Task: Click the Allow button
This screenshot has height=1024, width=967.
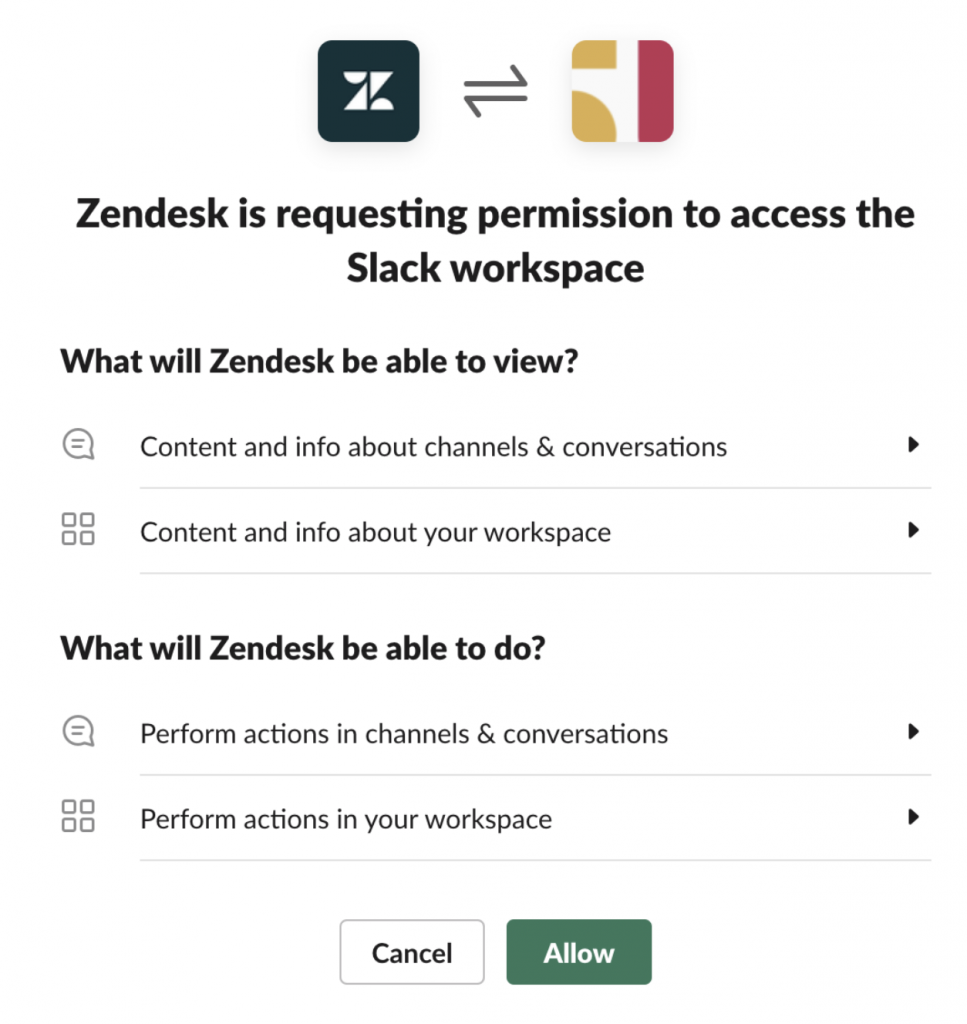Action: click(579, 952)
